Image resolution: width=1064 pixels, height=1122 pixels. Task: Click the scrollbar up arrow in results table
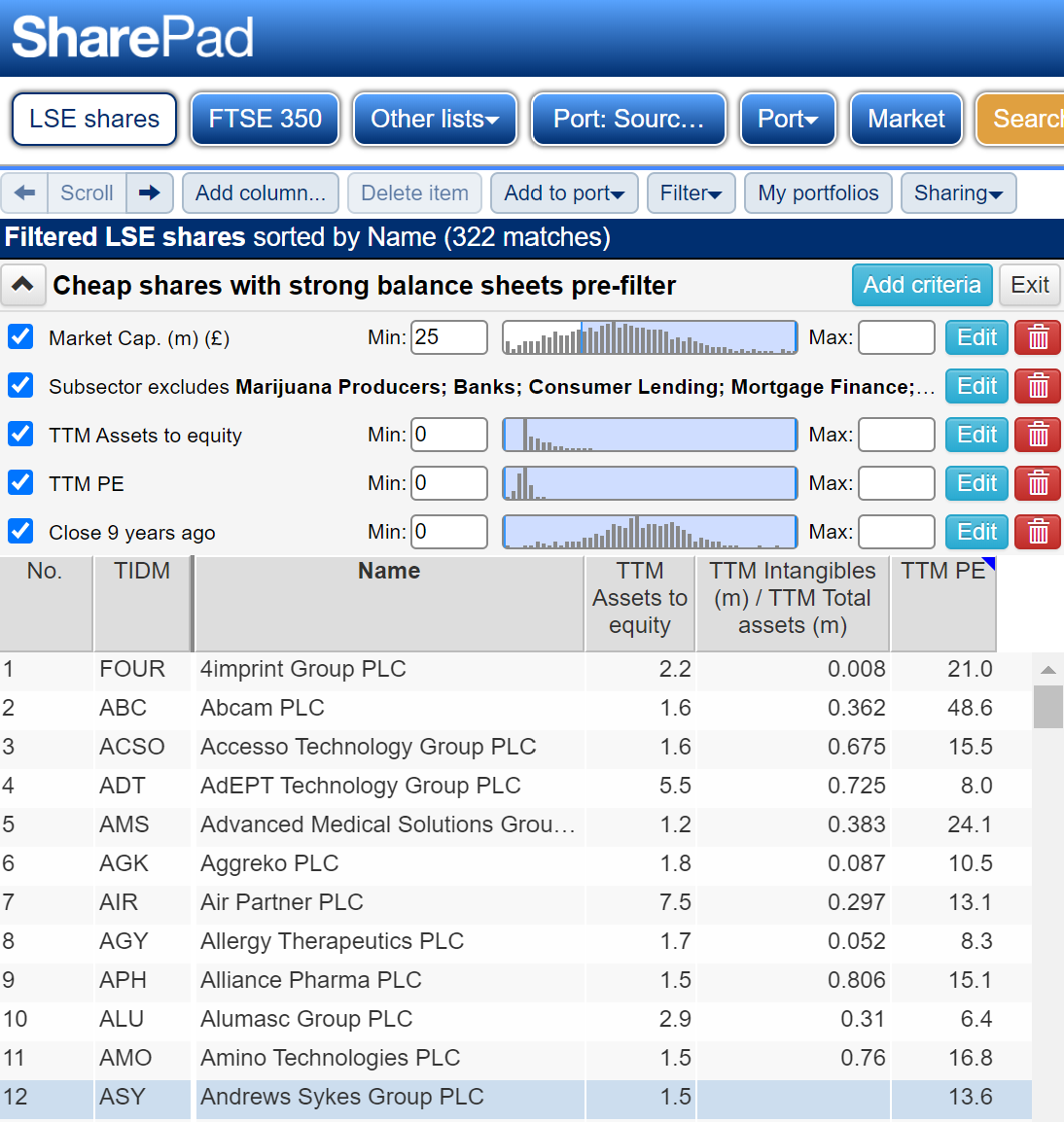[x=1048, y=670]
